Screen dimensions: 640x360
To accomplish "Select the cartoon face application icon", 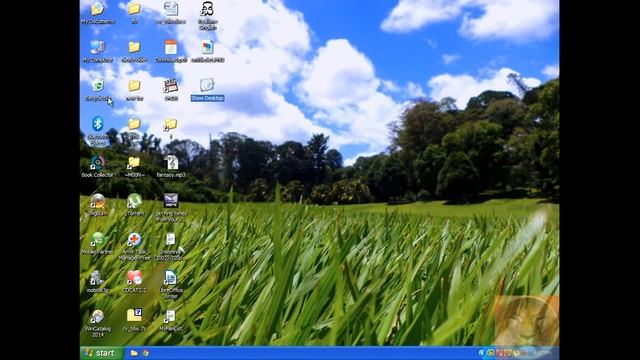I will pyautogui.click(x=207, y=9).
